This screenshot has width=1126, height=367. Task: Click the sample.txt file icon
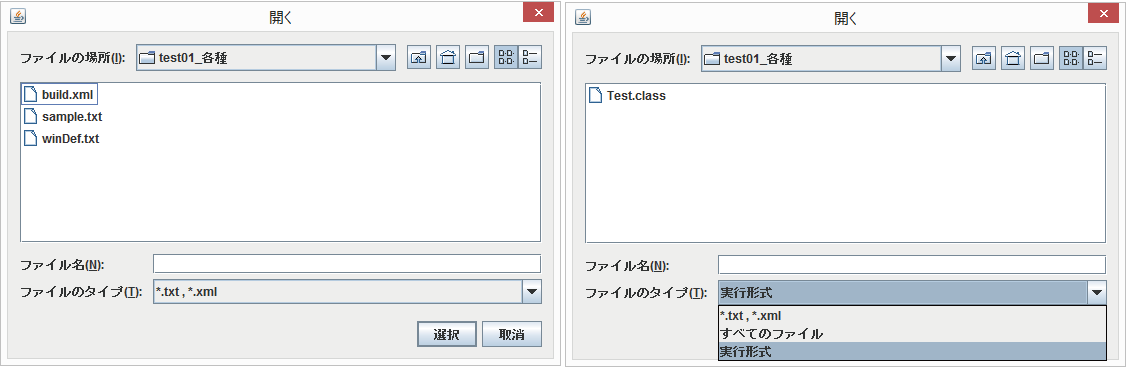(30, 116)
